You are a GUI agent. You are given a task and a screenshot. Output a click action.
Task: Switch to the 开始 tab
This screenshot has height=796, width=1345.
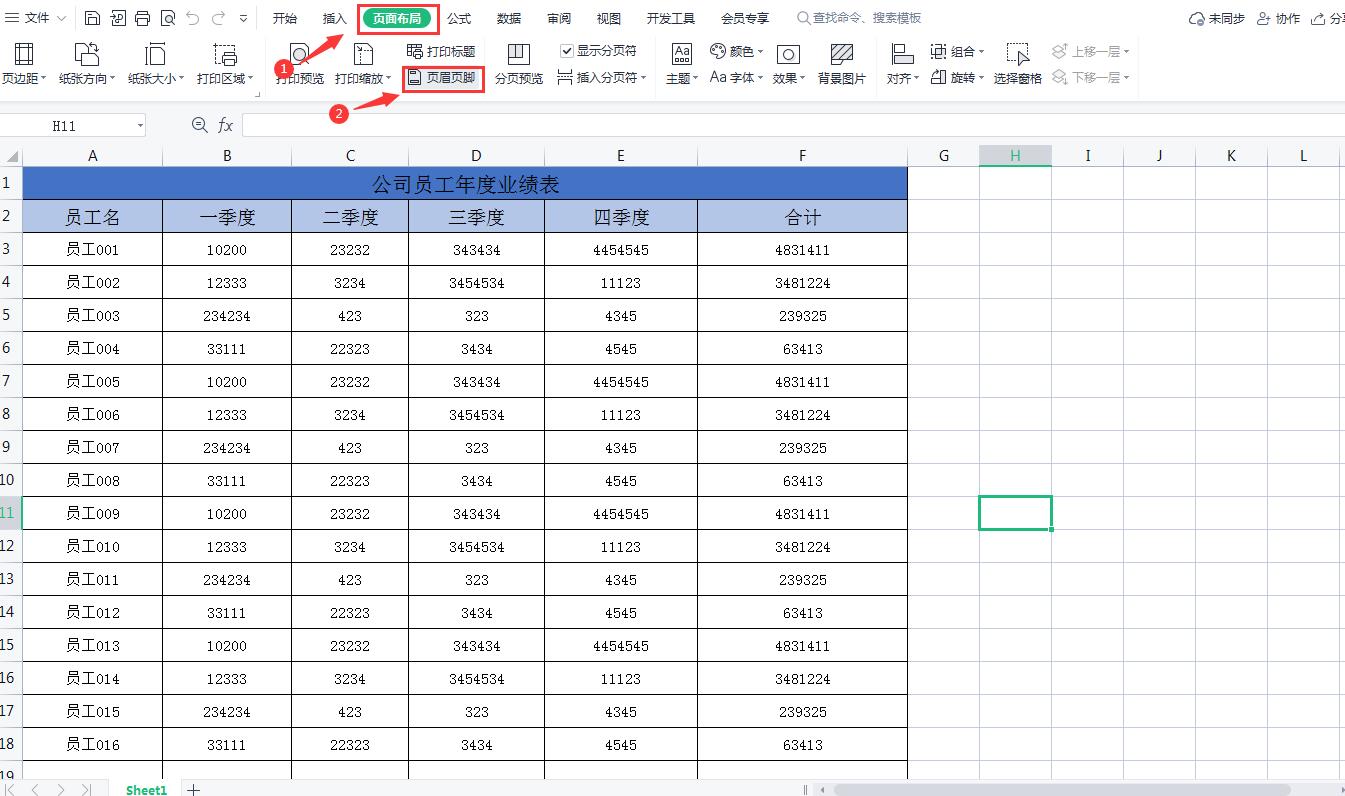[285, 18]
